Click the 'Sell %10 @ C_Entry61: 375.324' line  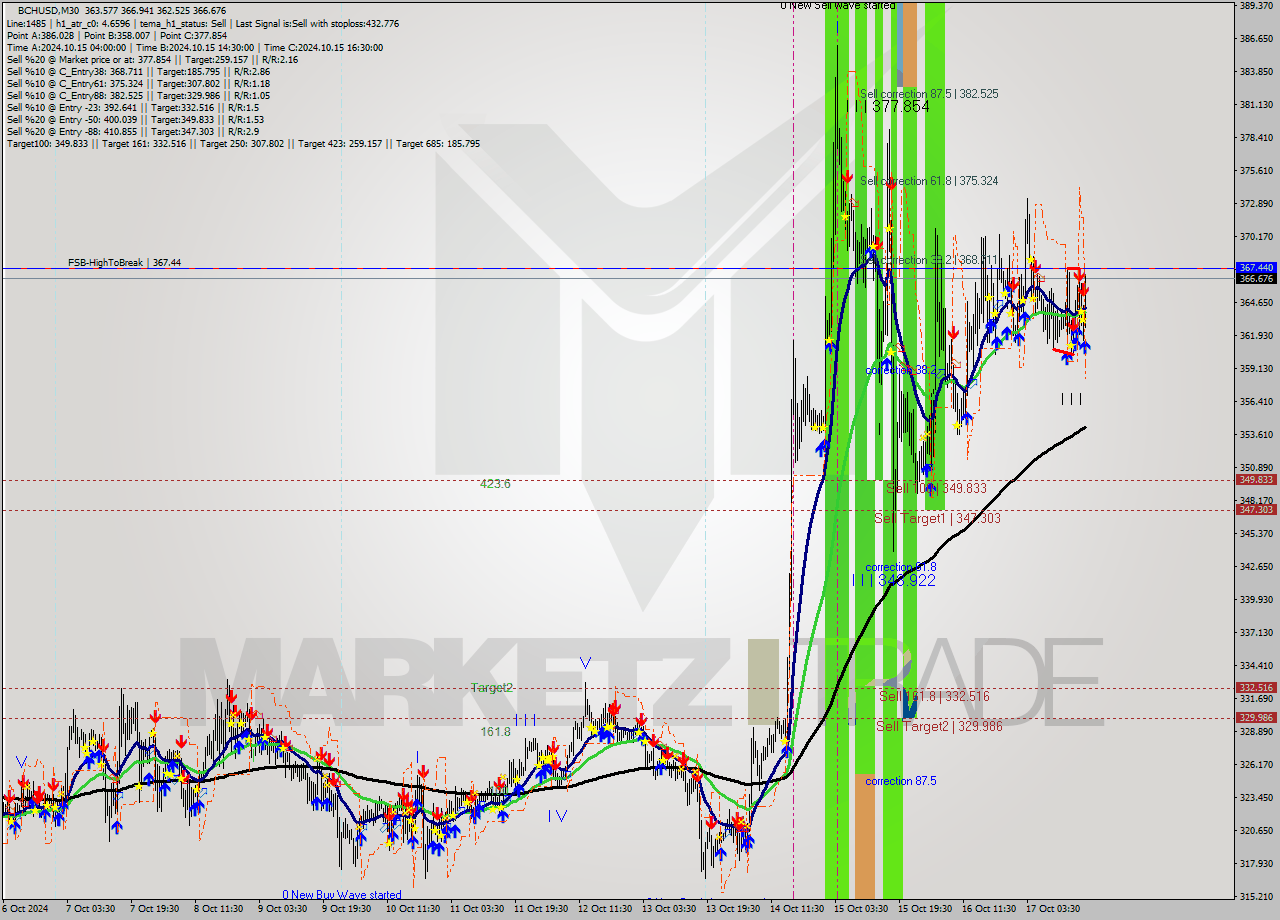point(138,84)
